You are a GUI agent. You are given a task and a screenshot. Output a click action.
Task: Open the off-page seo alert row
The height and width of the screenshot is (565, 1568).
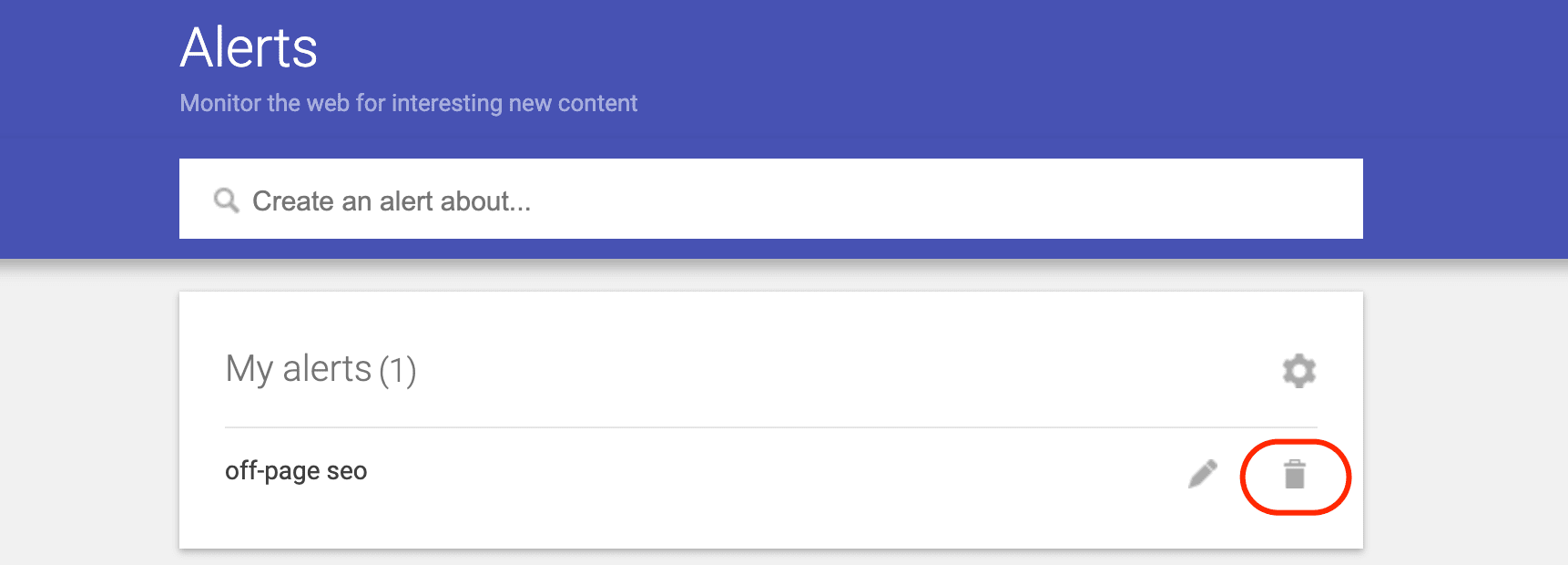pos(770,473)
